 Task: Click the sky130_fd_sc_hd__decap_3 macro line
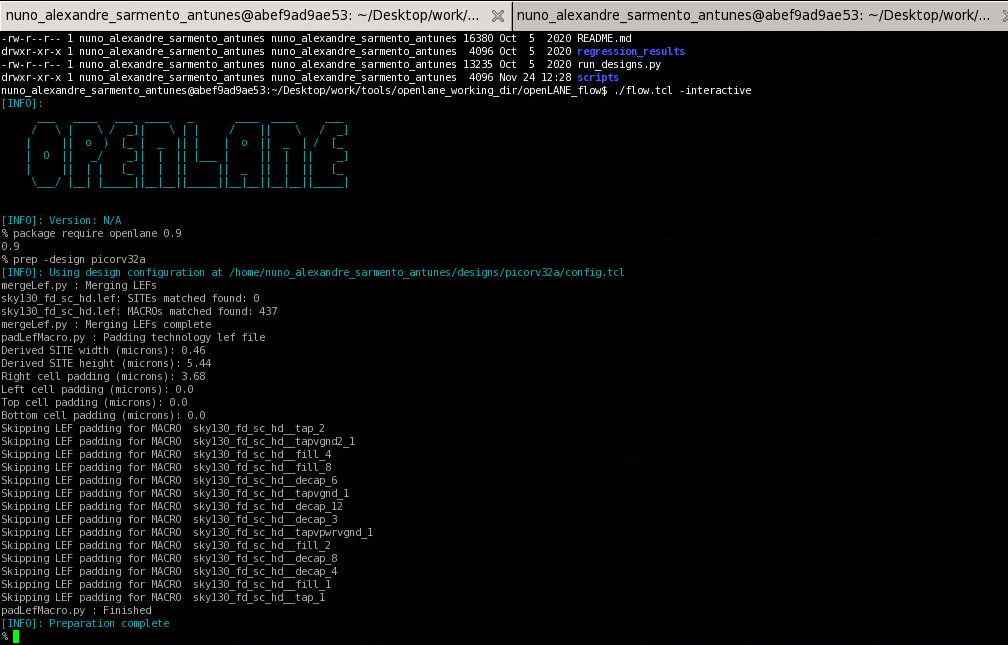point(169,519)
